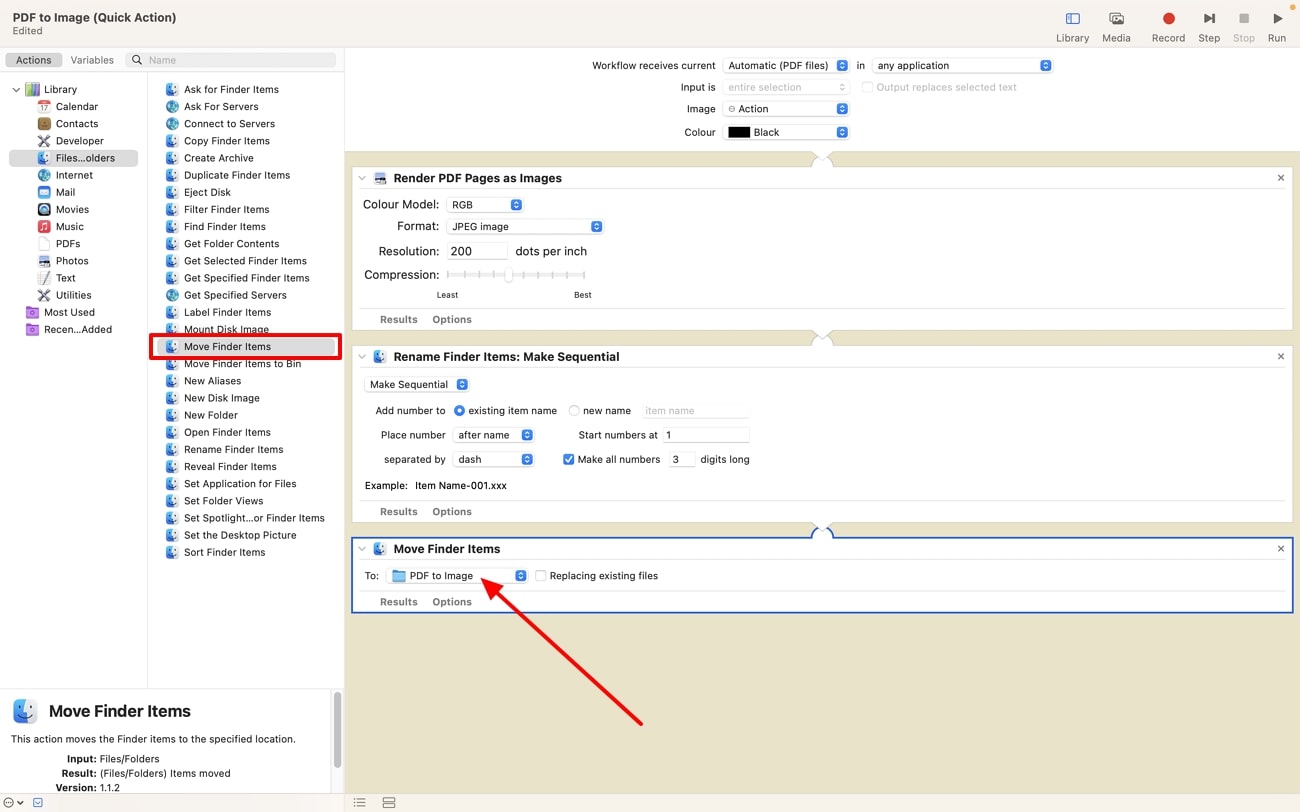Open Colour Black swatch dropdown
Viewport: 1300px width, 812px height.
(786, 132)
